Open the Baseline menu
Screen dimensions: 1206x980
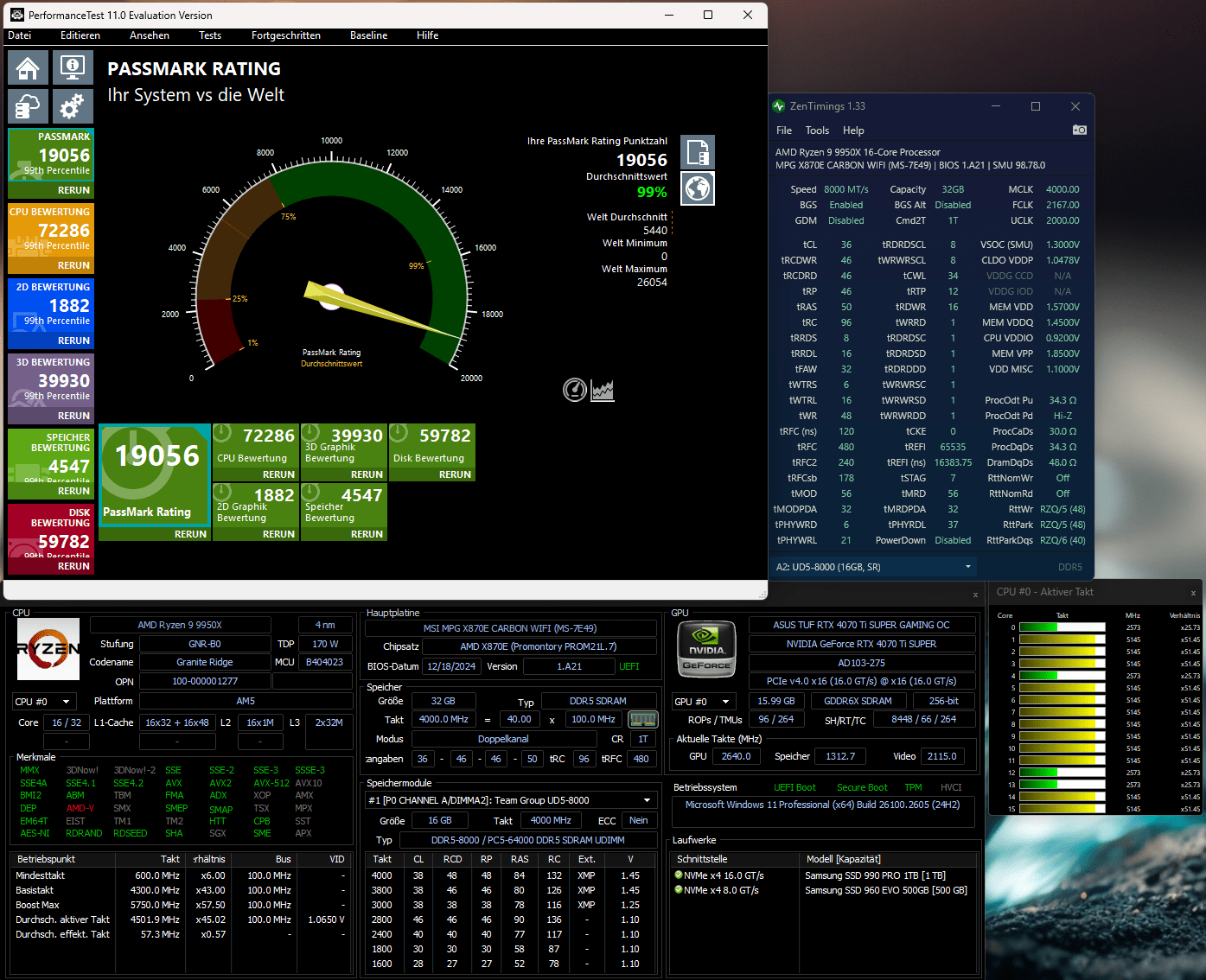pos(368,35)
